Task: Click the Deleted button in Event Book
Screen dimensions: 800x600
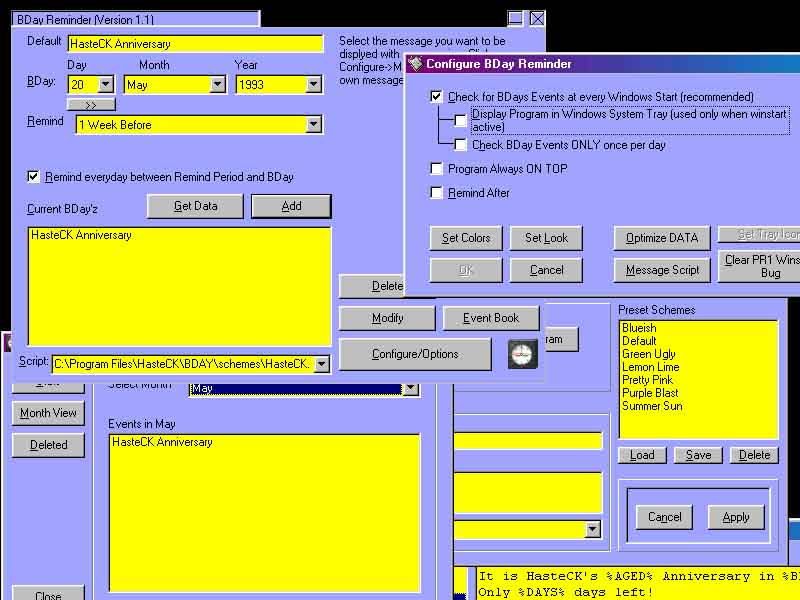Action: 48,445
